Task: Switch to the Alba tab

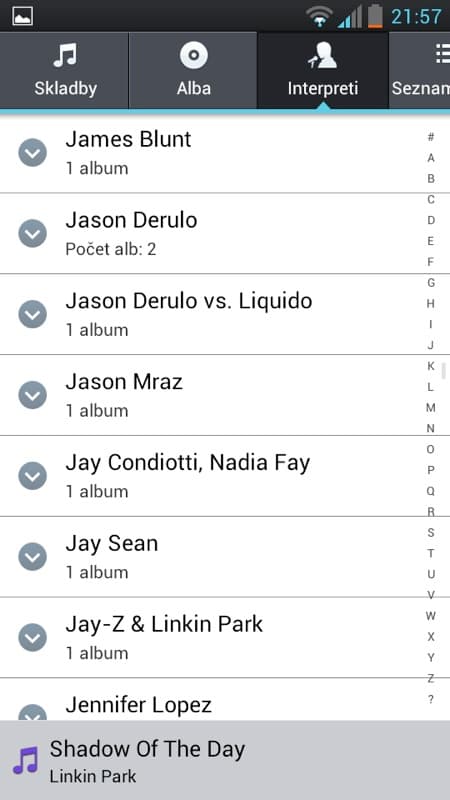Action: point(193,70)
